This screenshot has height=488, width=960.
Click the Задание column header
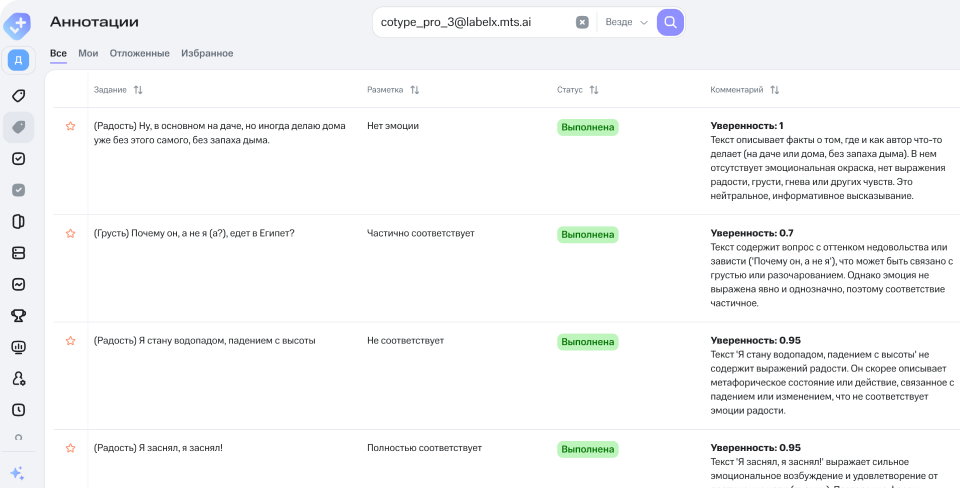point(110,90)
